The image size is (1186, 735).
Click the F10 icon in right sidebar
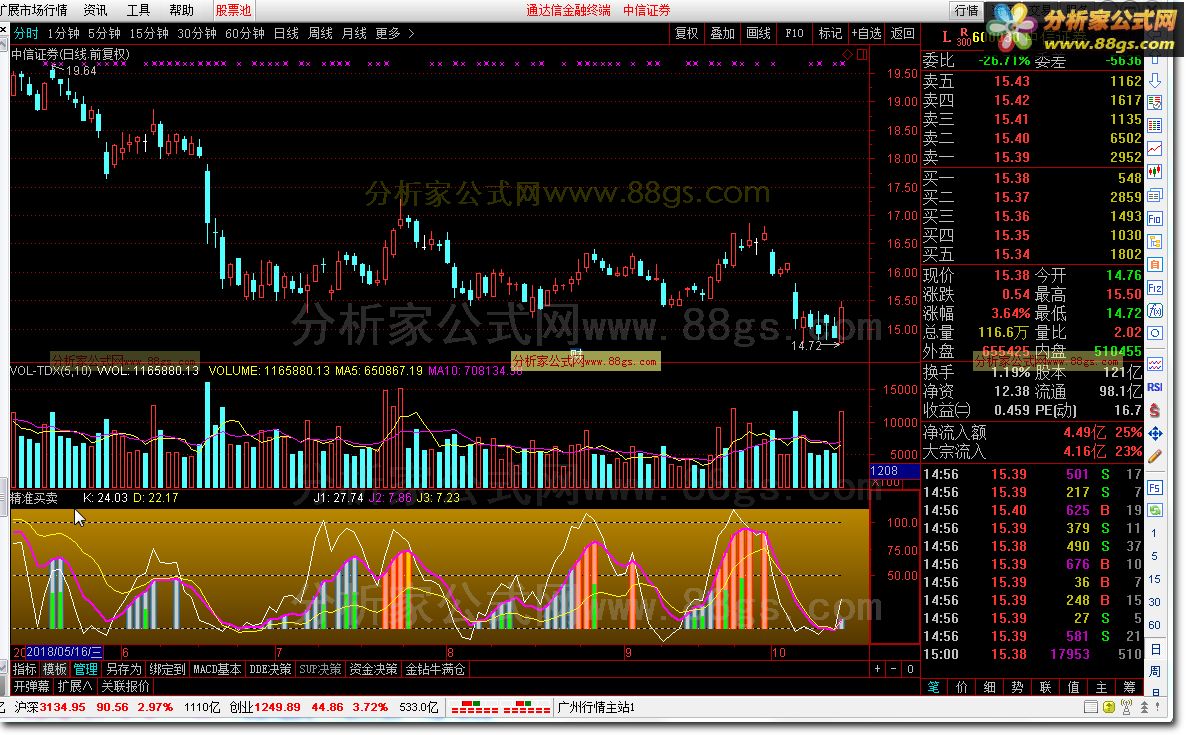click(x=1154, y=219)
